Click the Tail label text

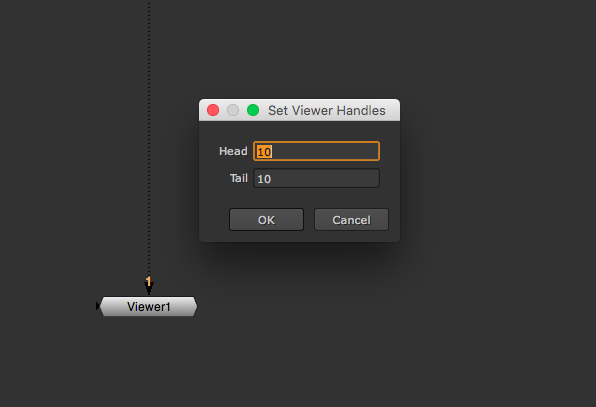point(239,178)
